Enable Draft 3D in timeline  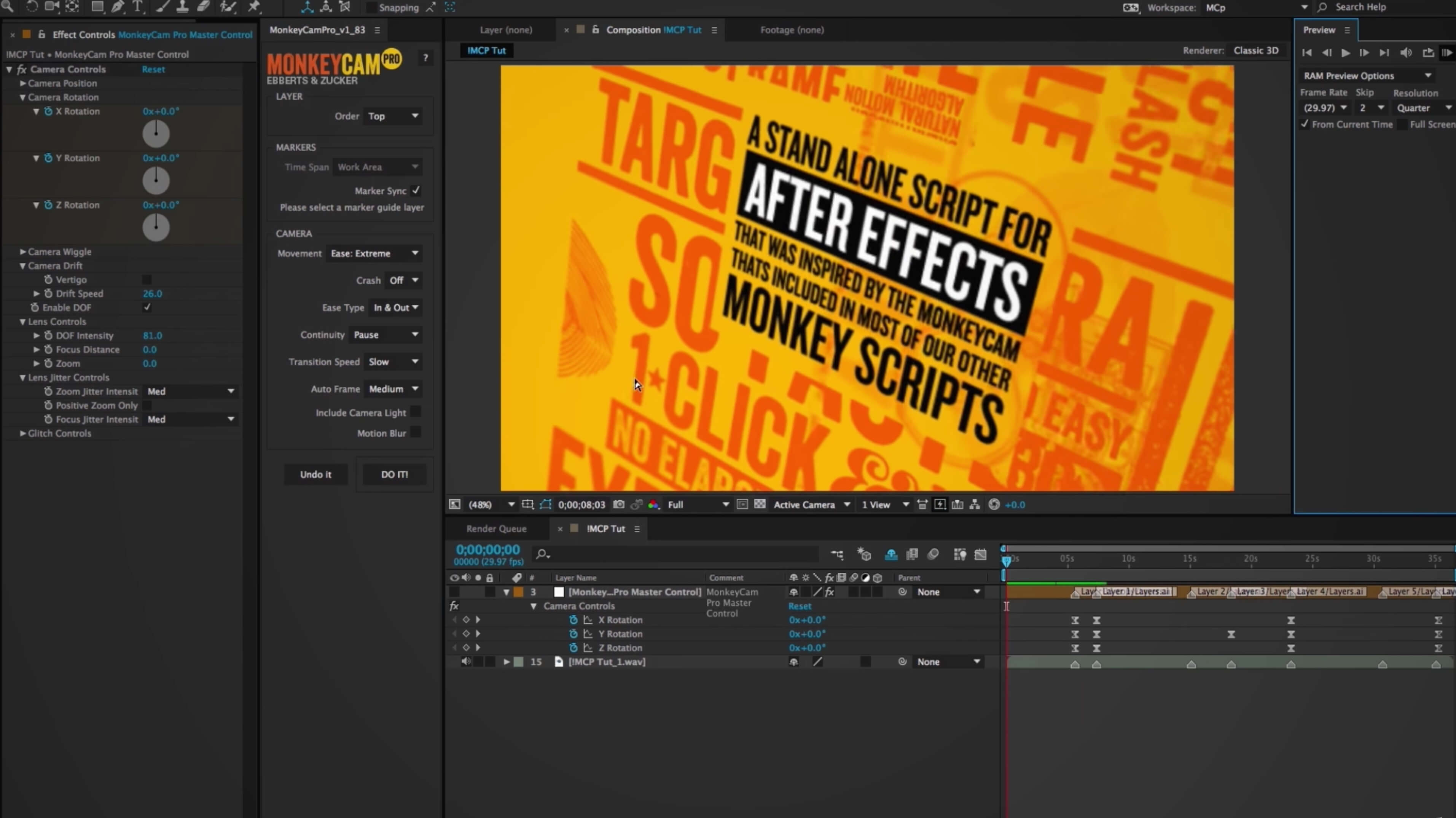coord(864,554)
